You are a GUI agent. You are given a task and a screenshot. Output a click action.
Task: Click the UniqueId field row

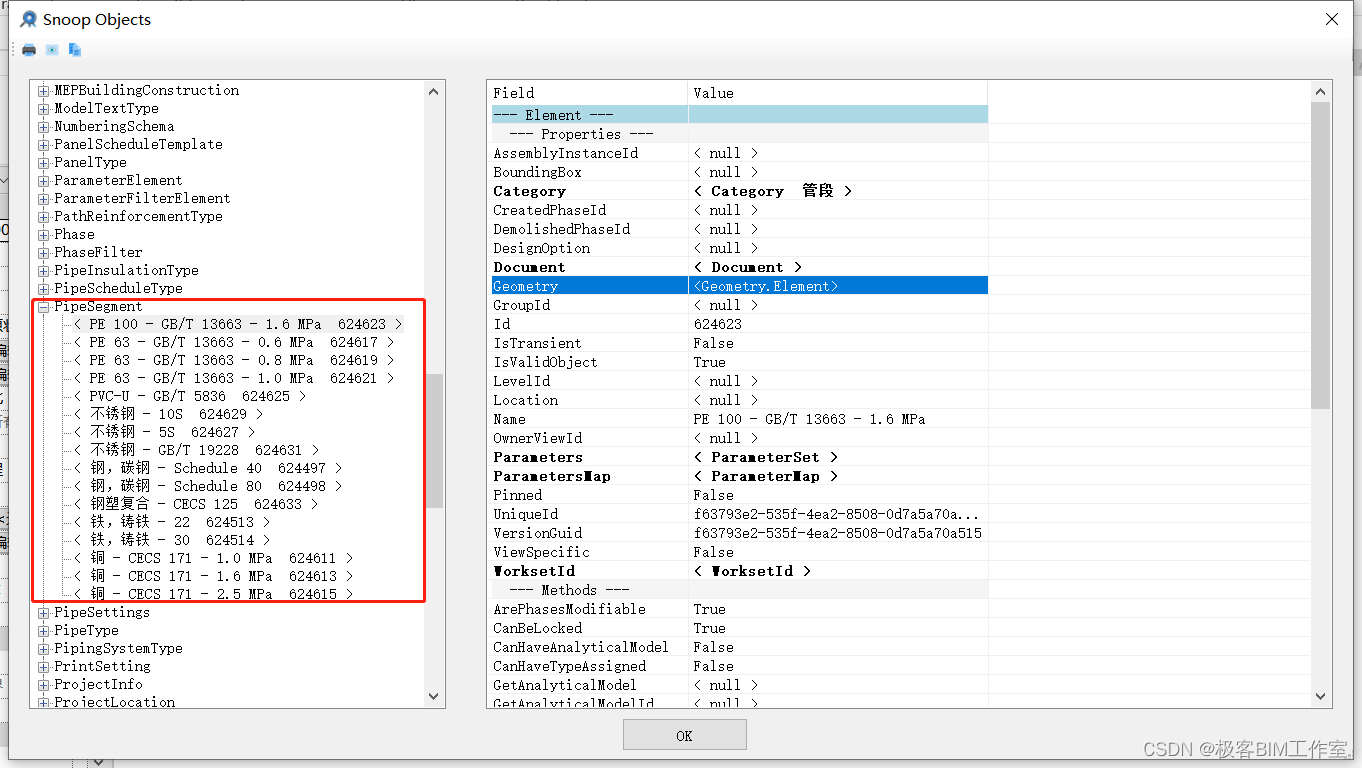point(739,514)
